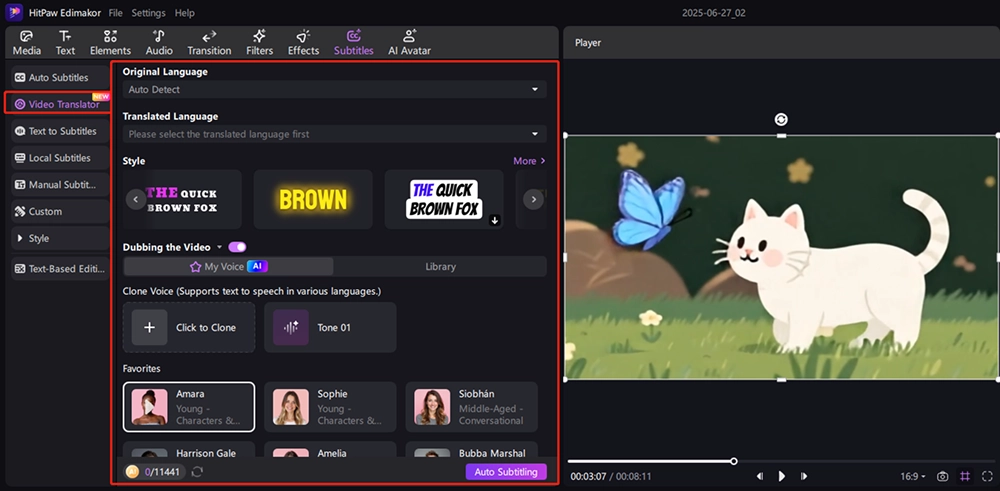Select Text to Subtitles option

tap(60, 131)
